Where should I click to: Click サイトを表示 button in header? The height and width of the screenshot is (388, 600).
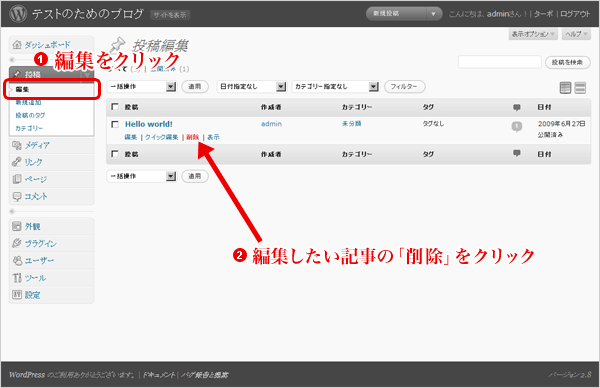pos(170,15)
